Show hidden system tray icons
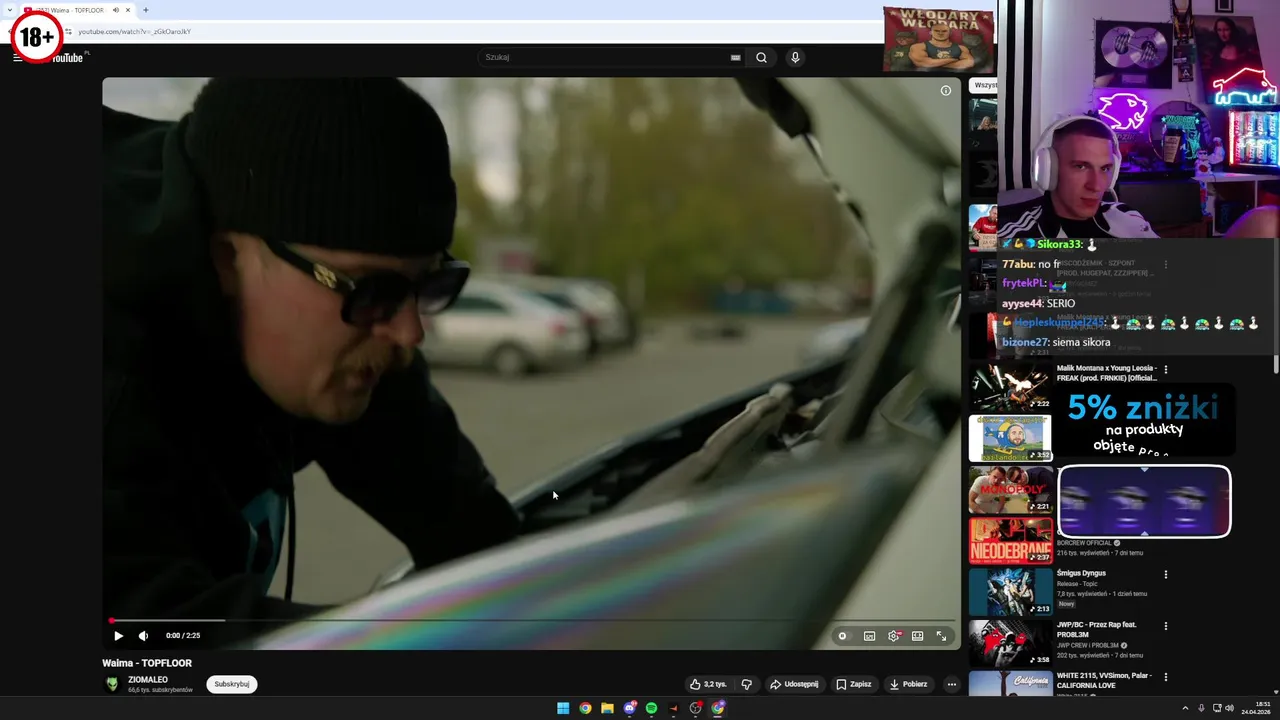The width and height of the screenshot is (1280, 720). 1185,708
